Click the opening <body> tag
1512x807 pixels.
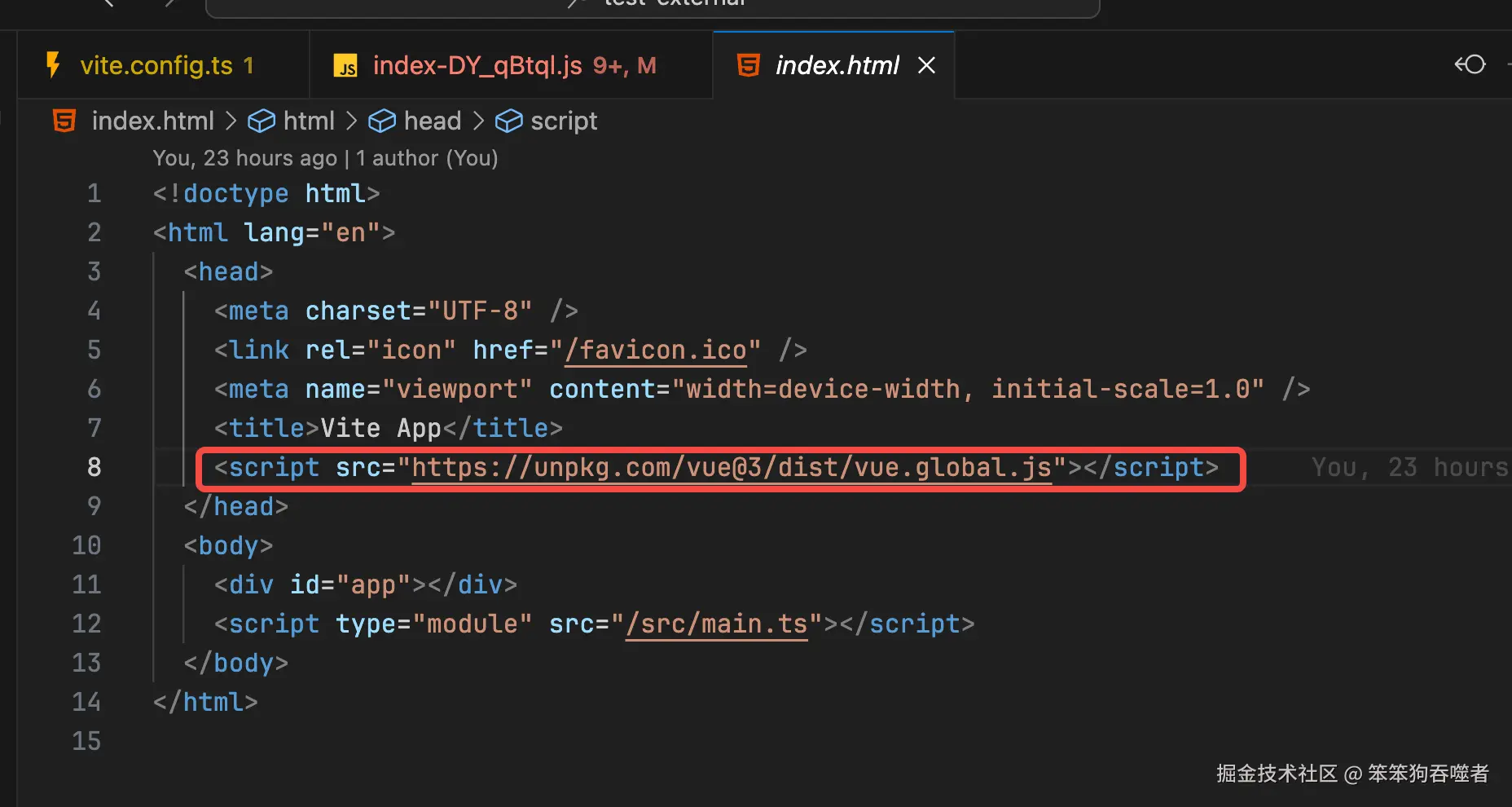[229, 546]
